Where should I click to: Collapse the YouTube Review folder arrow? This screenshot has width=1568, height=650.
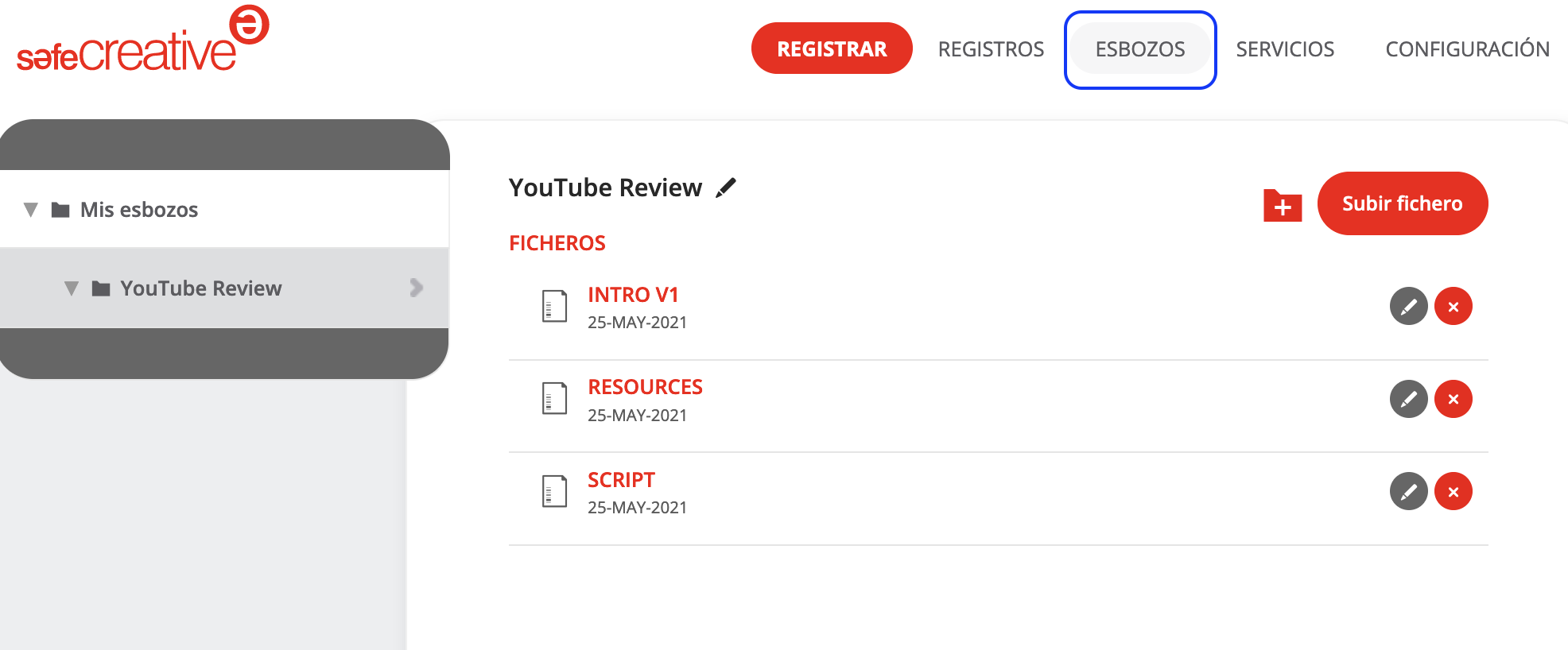(x=72, y=288)
